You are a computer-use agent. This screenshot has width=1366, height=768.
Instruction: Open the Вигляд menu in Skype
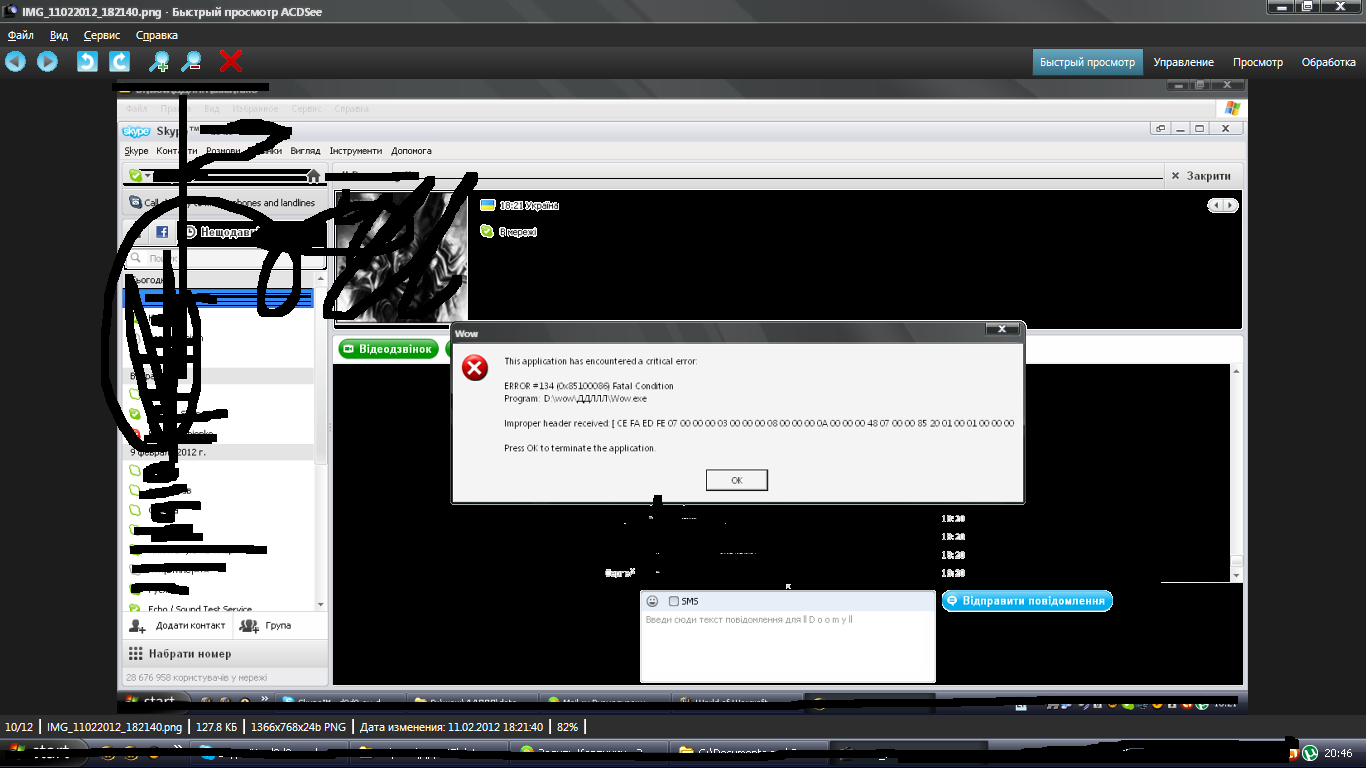tap(305, 151)
